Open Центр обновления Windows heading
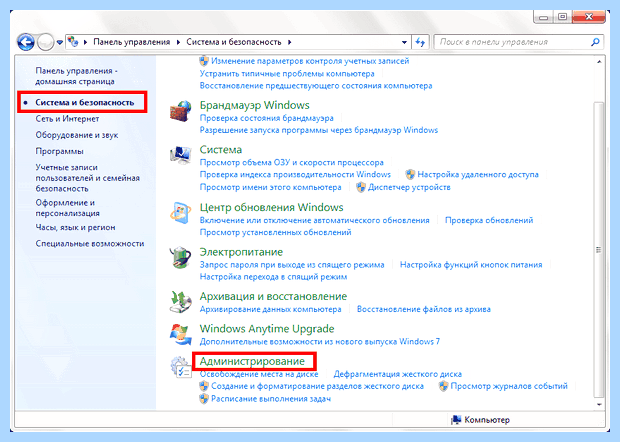This screenshot has height=442, width=620. [x=271, y=208]
